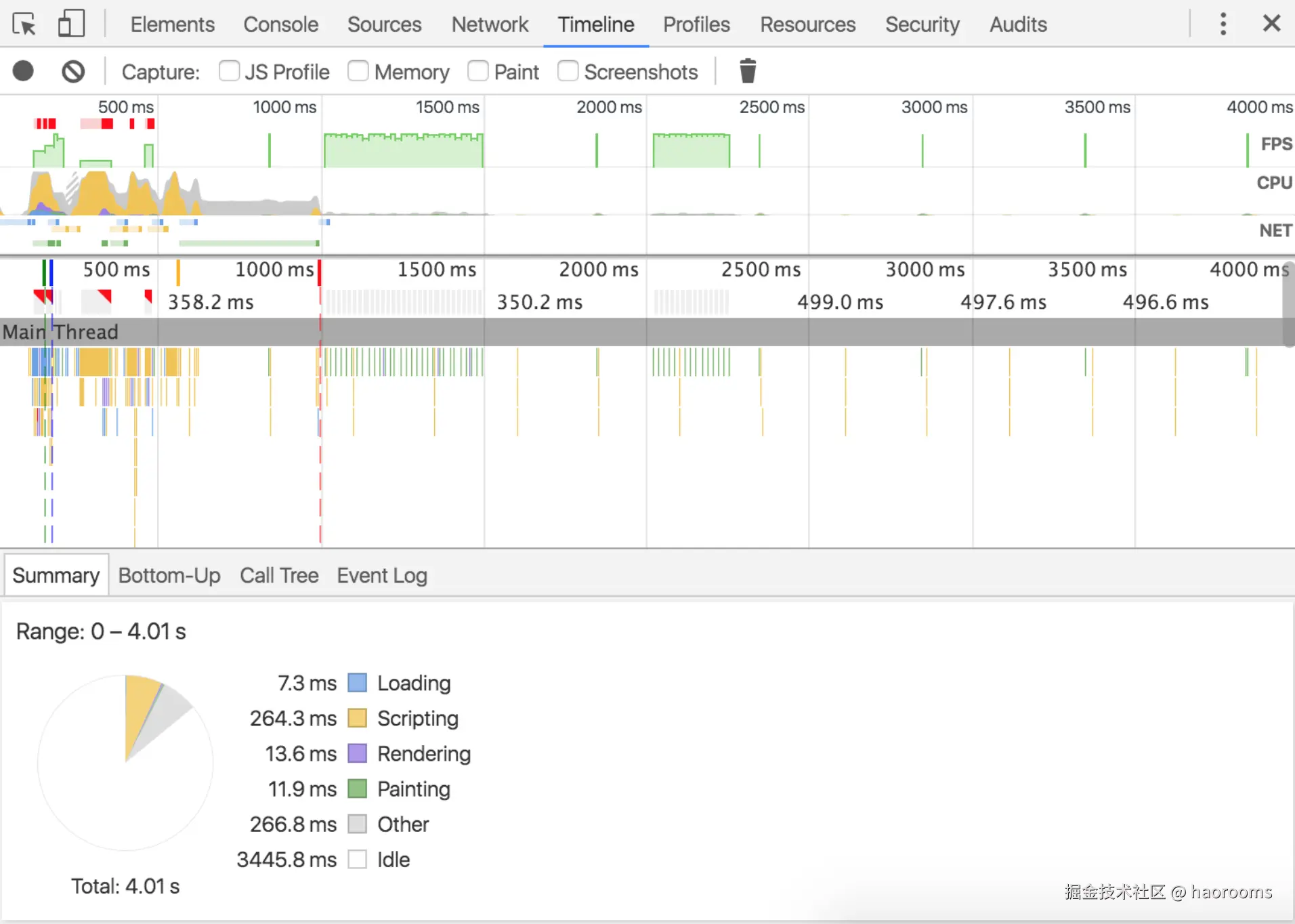Tick the Paint capture checkbox
The image size is (1295, 924).
(478, 71)
